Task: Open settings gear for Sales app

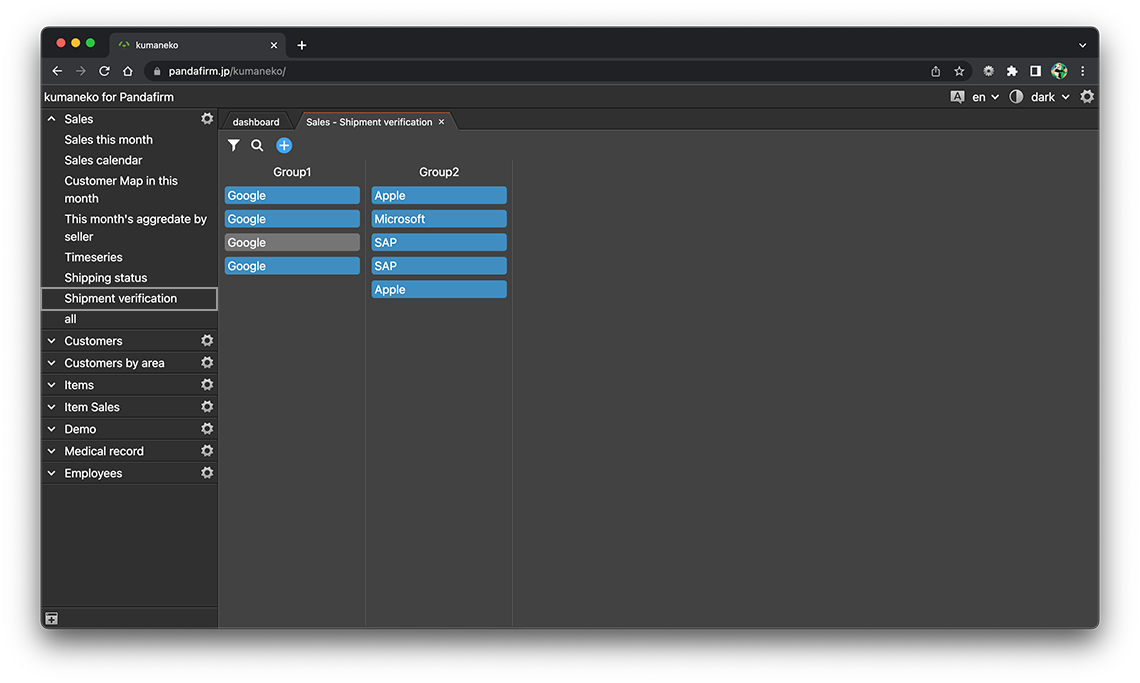Action: pyautogui.click(x=207, y=119)
